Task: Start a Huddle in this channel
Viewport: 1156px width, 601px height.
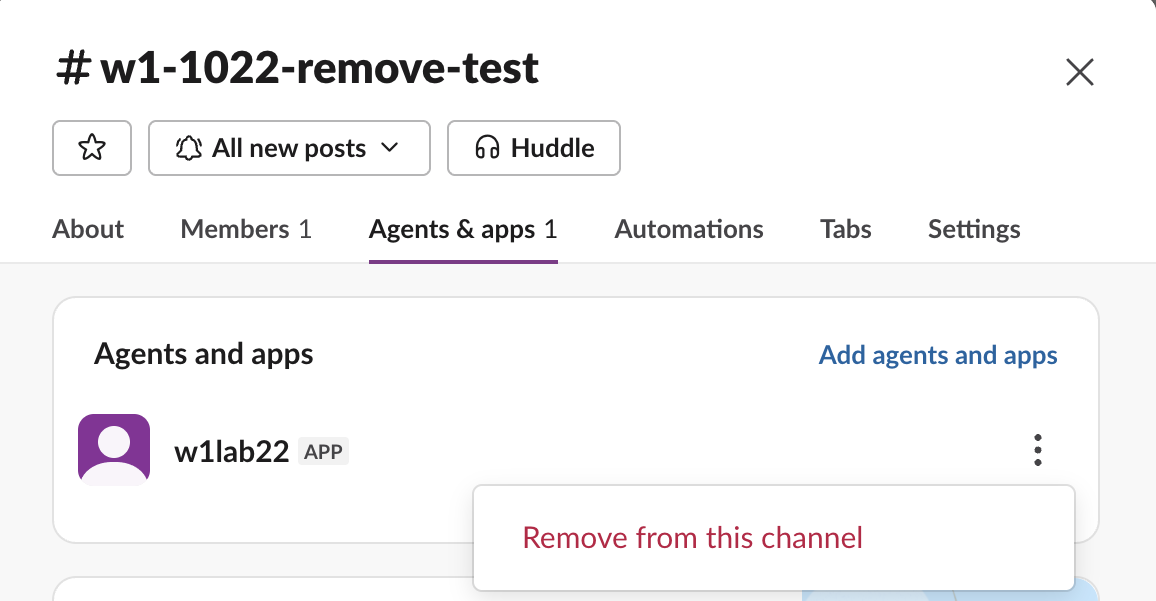Action: coord(534,148)
